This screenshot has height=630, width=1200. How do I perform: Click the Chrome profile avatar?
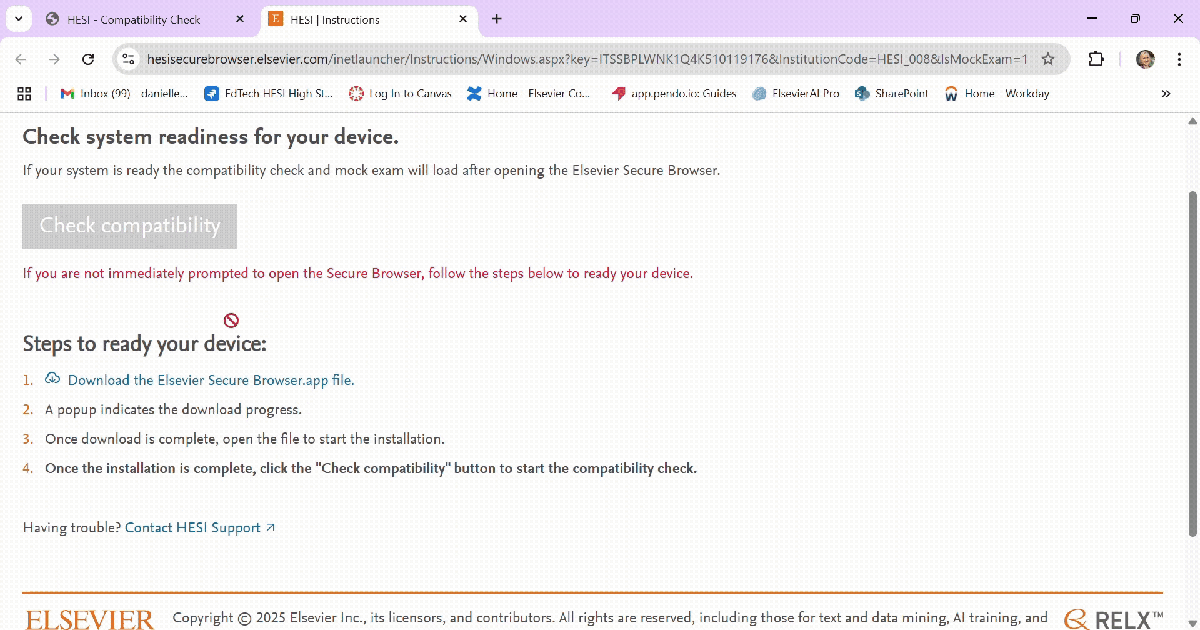click(x=1145, y=59)
